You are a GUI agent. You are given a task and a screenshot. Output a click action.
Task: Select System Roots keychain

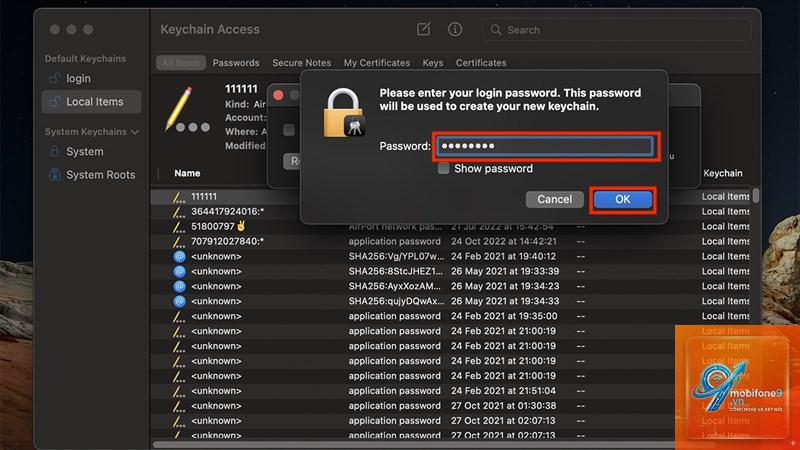100,174
